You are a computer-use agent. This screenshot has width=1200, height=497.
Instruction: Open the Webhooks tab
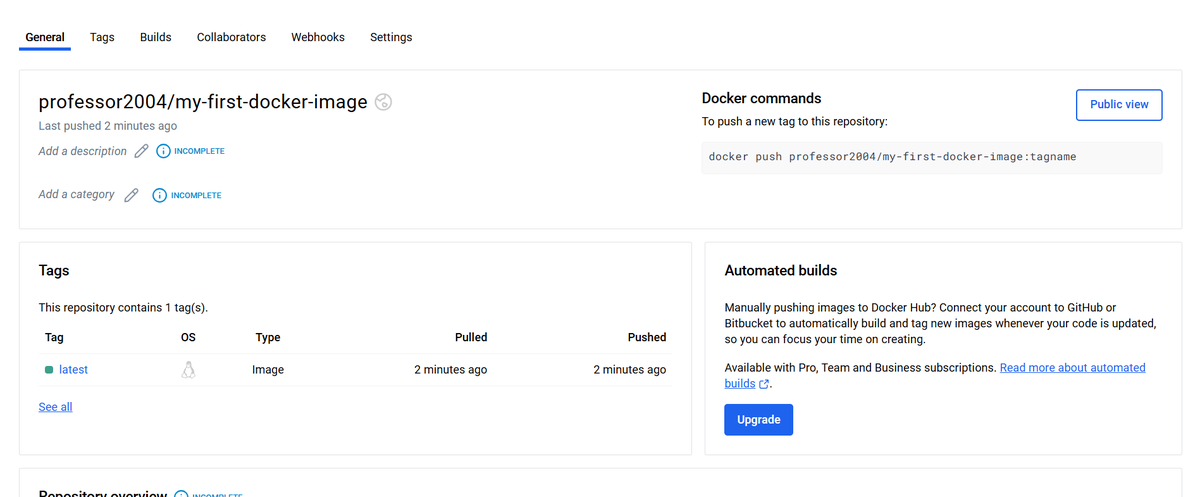click(318, 37)
